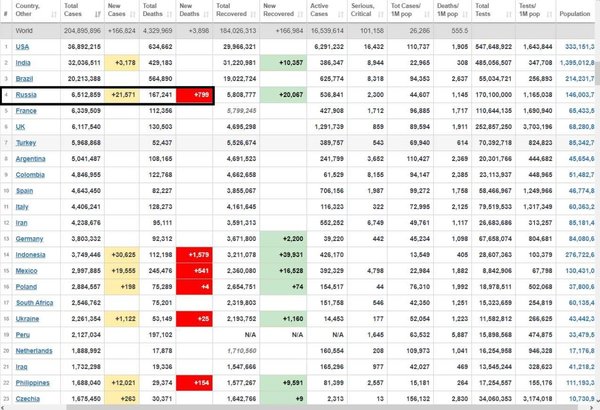Open the Ukraine country link
The height and width of the screenshot is (410, 600).
pos(27,319)
